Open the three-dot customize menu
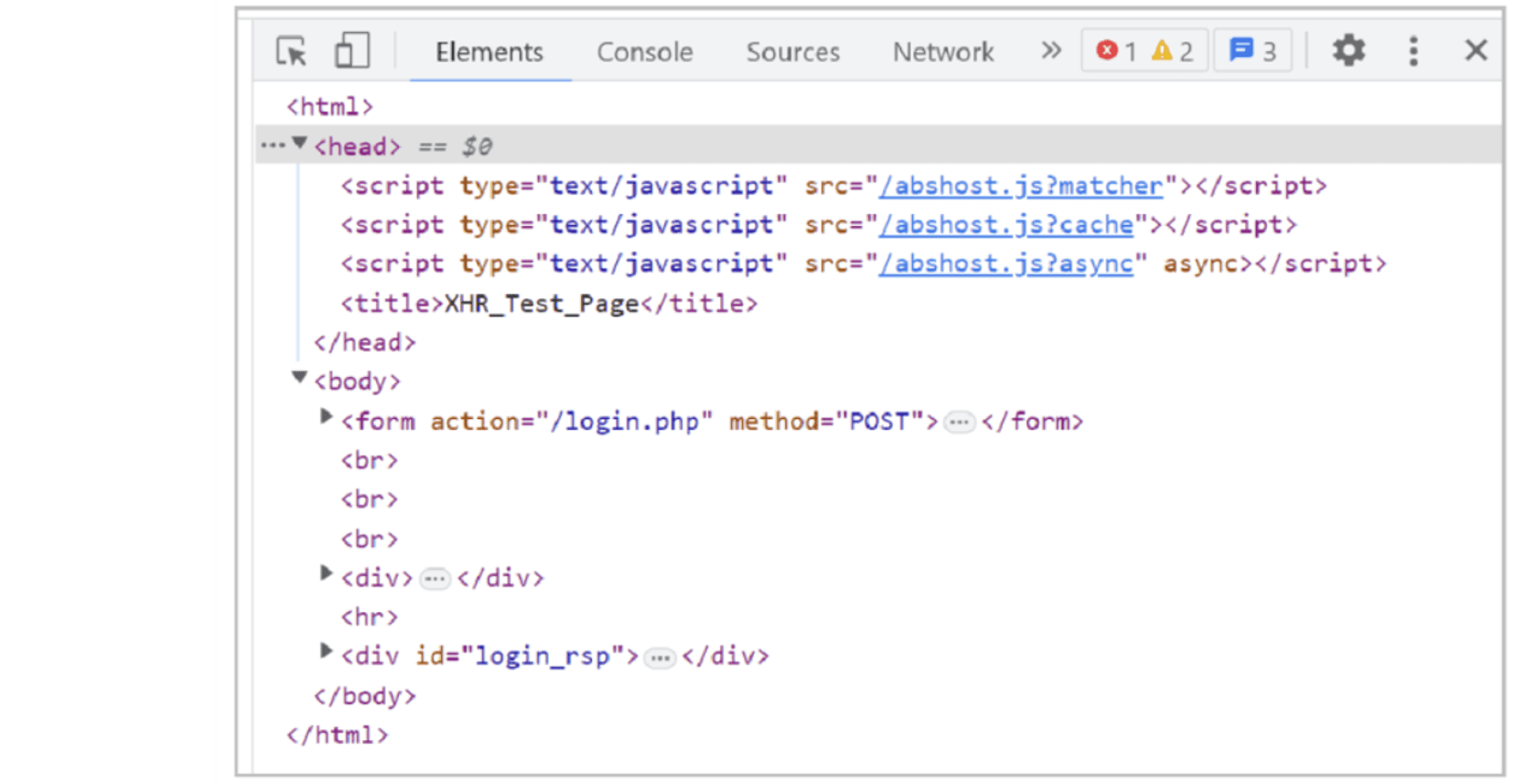Viewport: 1515px width, 784px height. click(1413, 50)
